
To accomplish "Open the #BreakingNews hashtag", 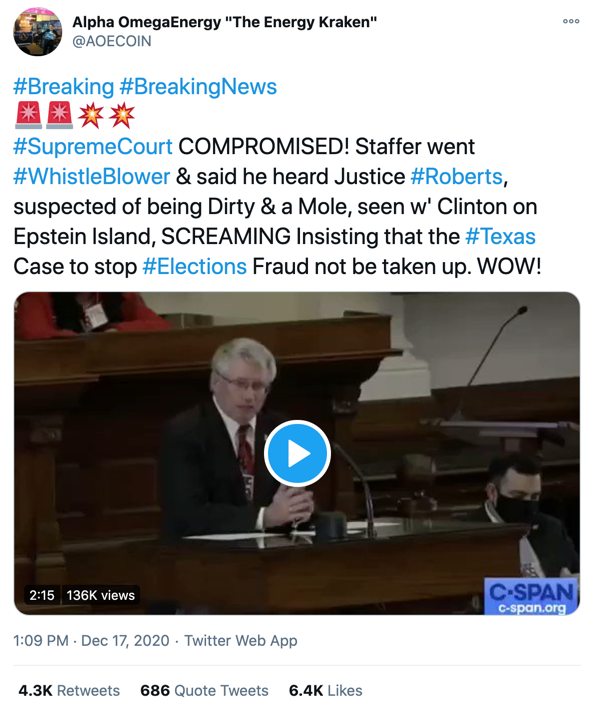I will 198,86.
